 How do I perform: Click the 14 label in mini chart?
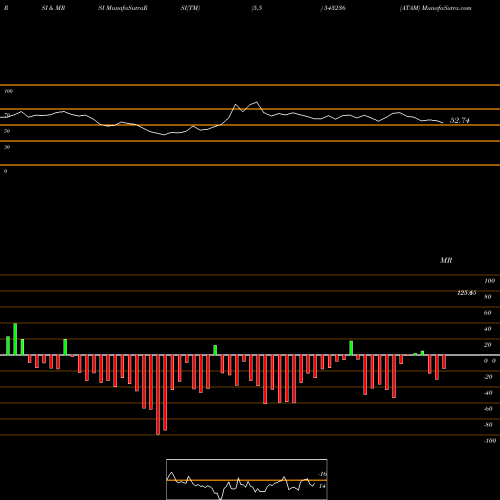coord(322,486)
